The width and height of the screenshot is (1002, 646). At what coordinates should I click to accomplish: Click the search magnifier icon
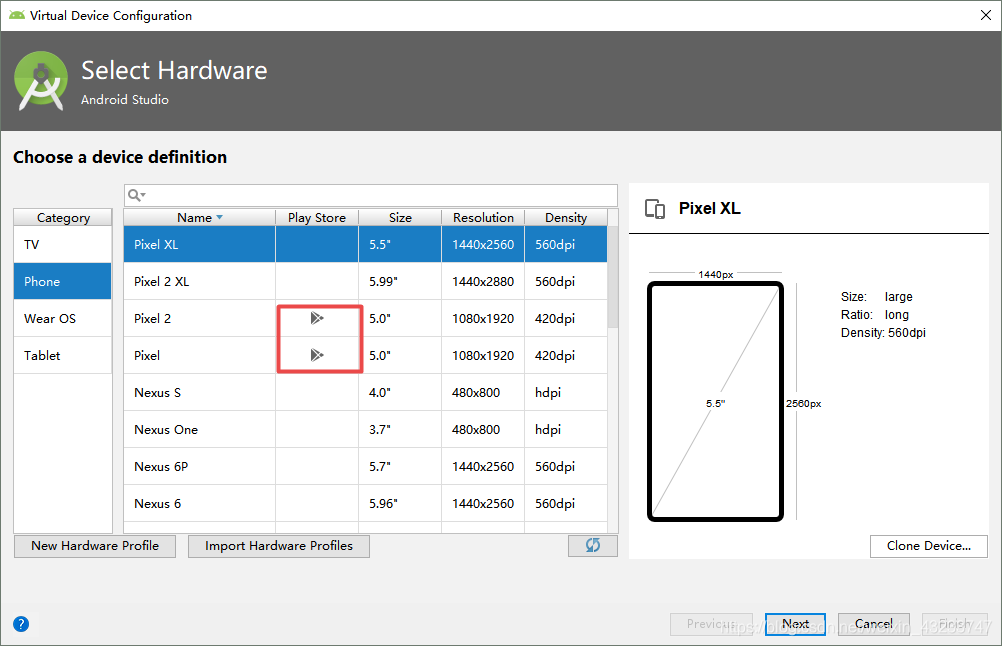135,195
